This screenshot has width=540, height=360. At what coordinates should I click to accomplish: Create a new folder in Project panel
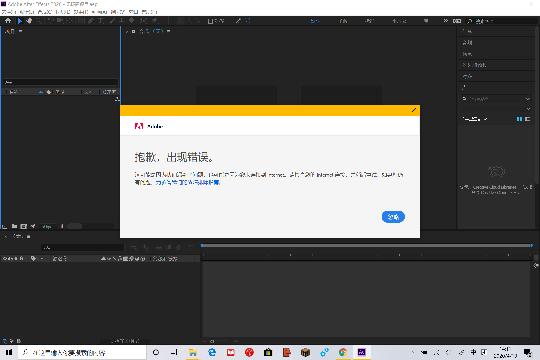click(x=14, y=226)
